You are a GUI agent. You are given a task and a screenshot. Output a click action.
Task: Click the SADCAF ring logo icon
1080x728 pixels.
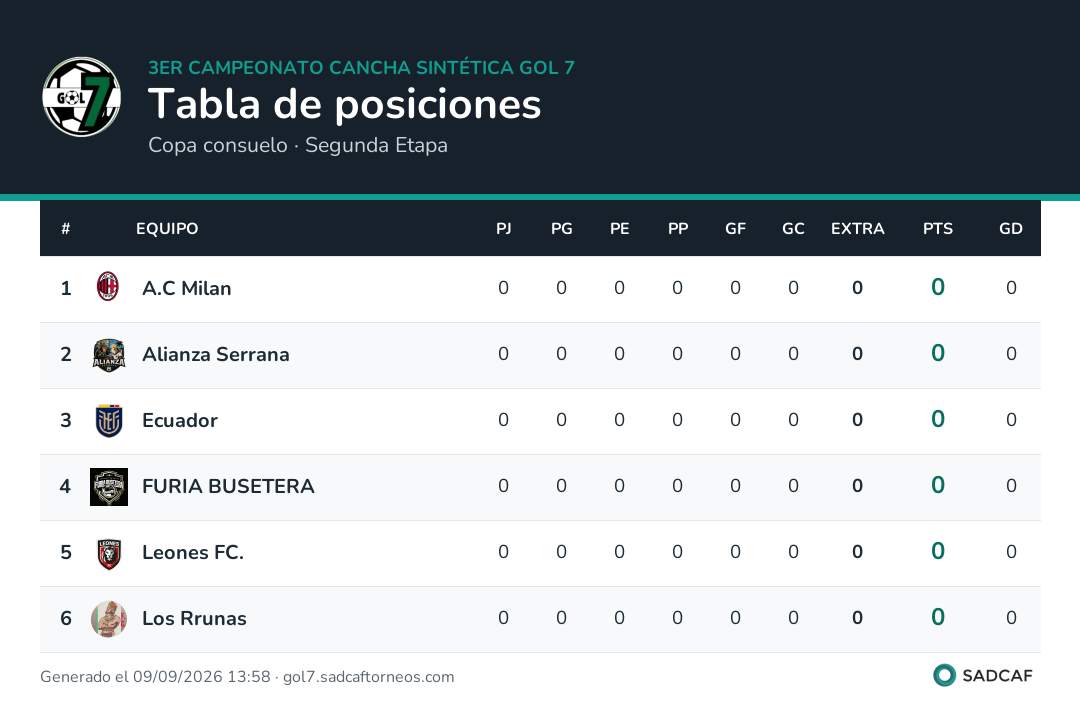pyautogui.click(x=944, y=675)
